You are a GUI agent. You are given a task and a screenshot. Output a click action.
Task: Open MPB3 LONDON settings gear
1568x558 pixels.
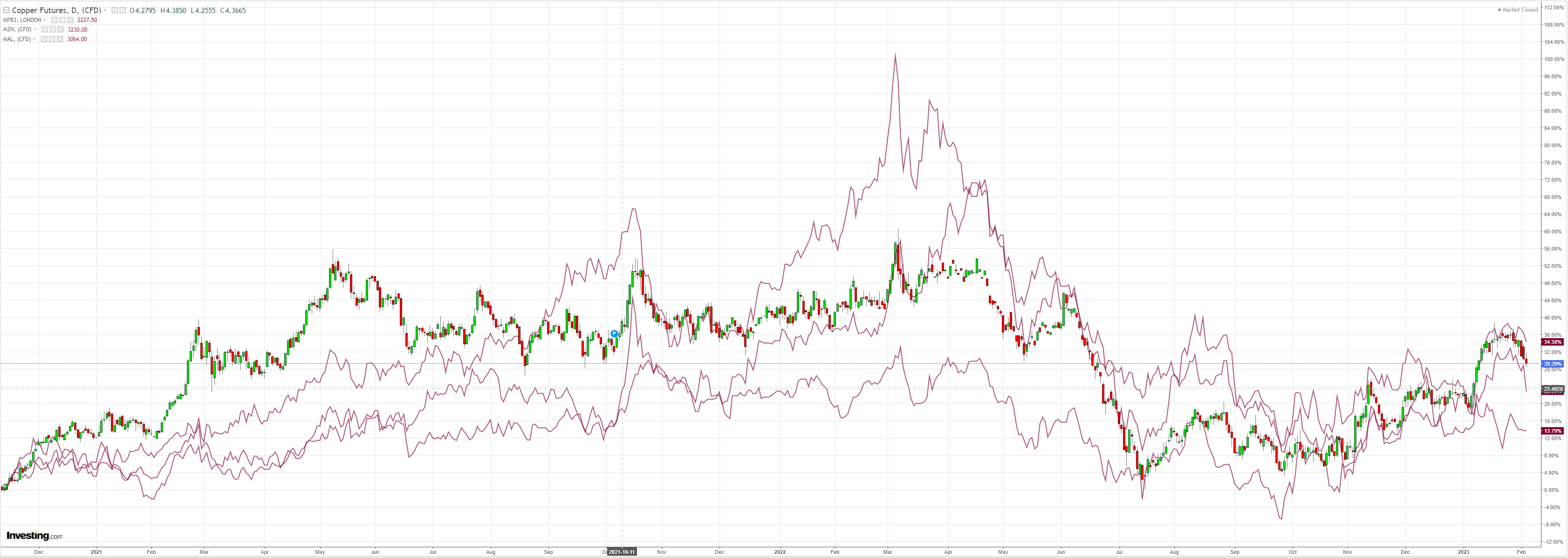click(63, 20)
